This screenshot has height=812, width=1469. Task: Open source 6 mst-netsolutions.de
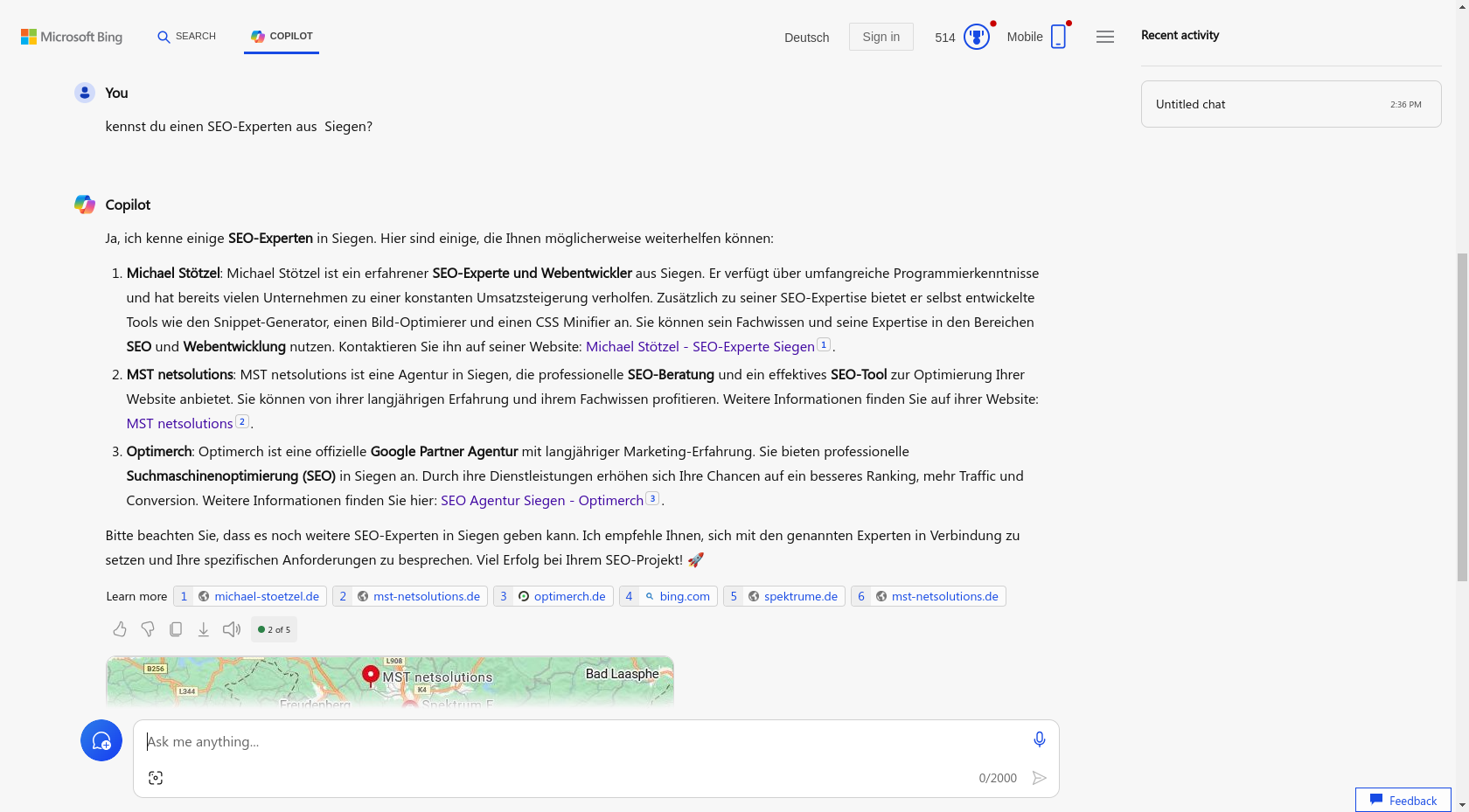[x=929, y=596]
